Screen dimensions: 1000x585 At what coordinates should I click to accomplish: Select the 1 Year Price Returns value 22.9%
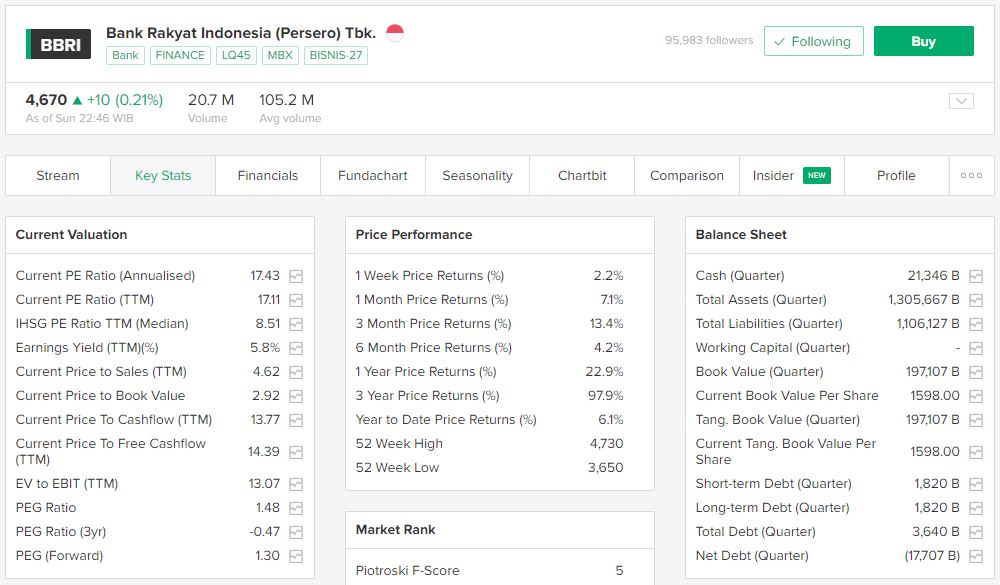(604, 372)
